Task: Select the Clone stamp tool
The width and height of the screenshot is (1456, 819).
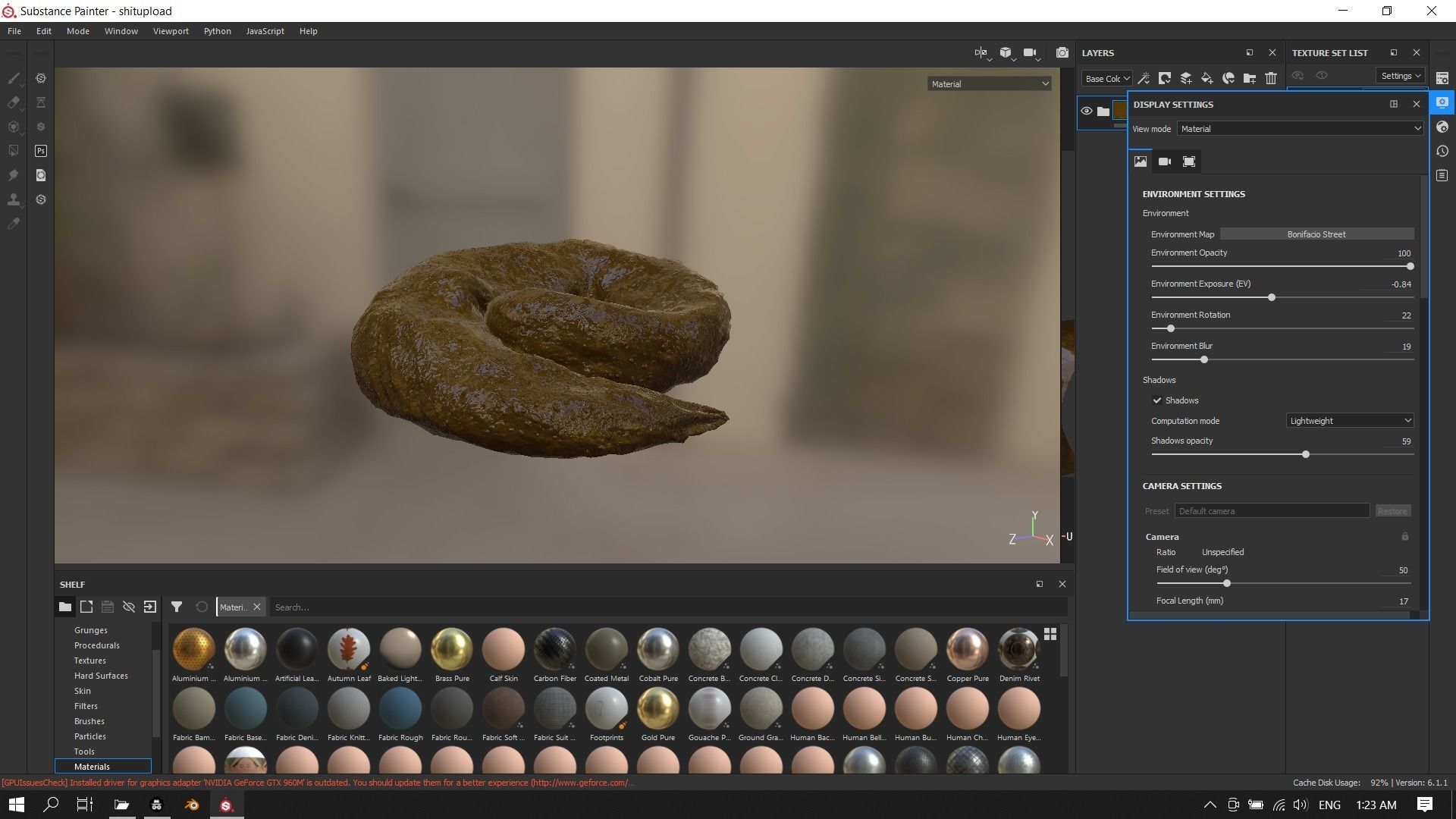Action: pos(14,199)
